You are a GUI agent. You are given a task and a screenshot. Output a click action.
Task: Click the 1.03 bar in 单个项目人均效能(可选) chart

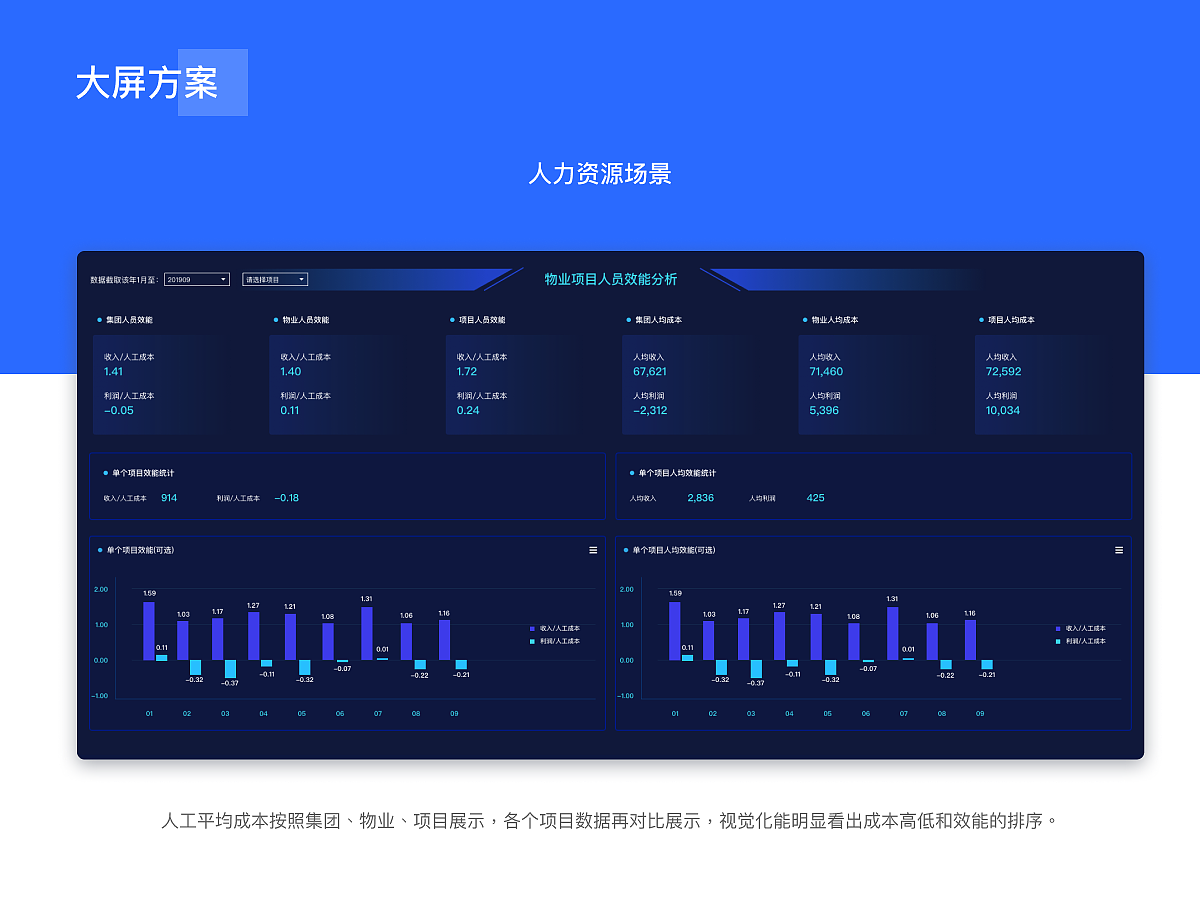coord(709,641)
